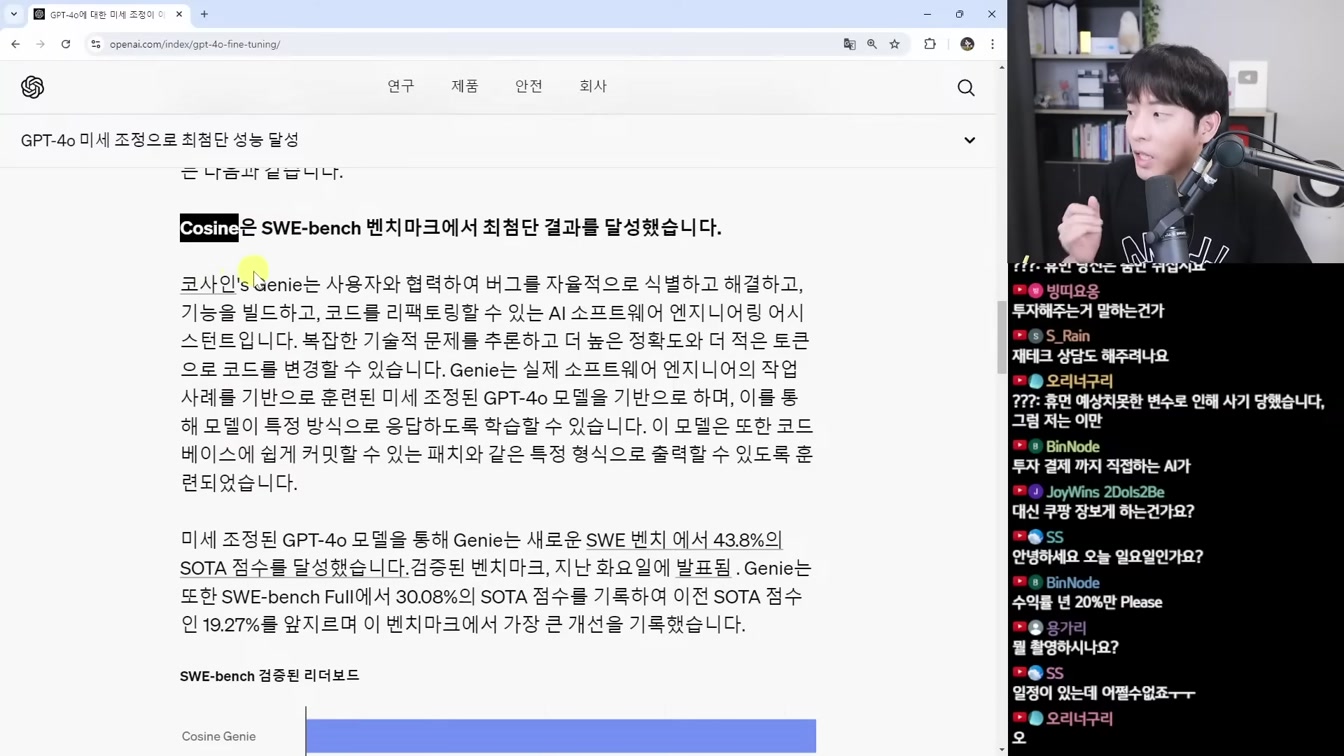Click the browser forward arrow
The height and width of the screenshot is (756, 1344).
pos(40,44)
